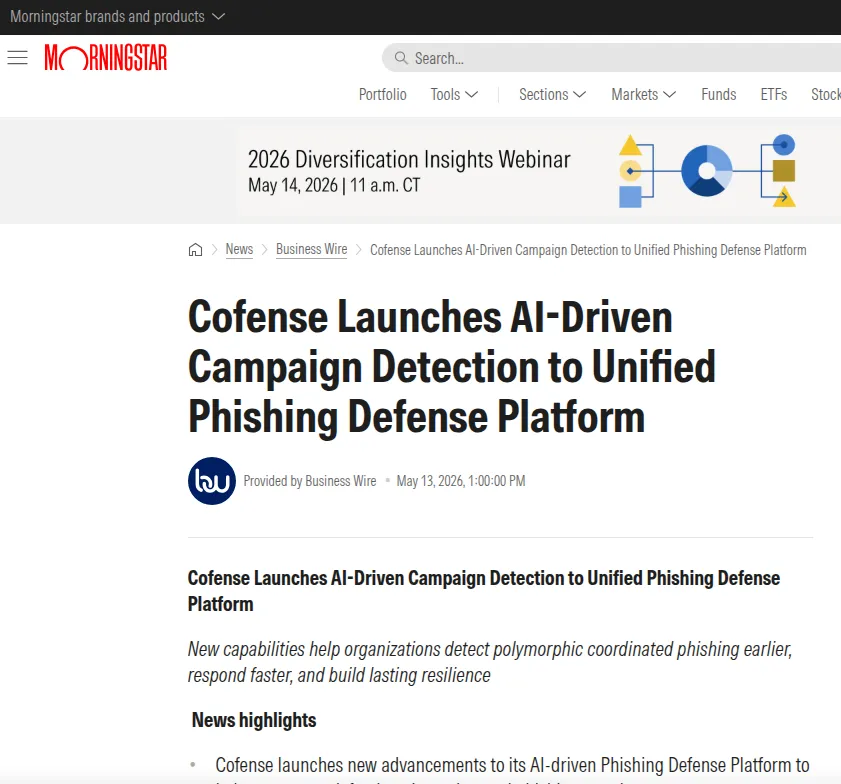Viewport: 841px width, 784px height.
Task: Open the ETFs section
Action: pos(774,94)
